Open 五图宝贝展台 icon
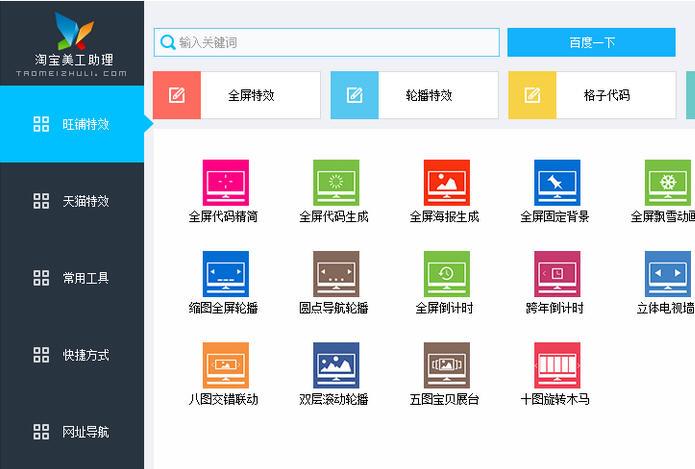The height and width of the screenshot is (469, 695). coord(447,365)
